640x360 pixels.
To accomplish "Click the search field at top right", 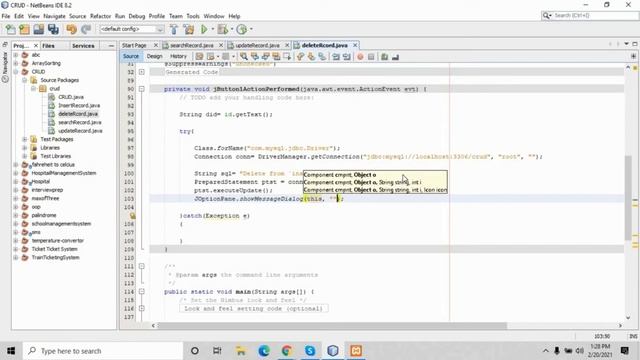I will point(595,16).
